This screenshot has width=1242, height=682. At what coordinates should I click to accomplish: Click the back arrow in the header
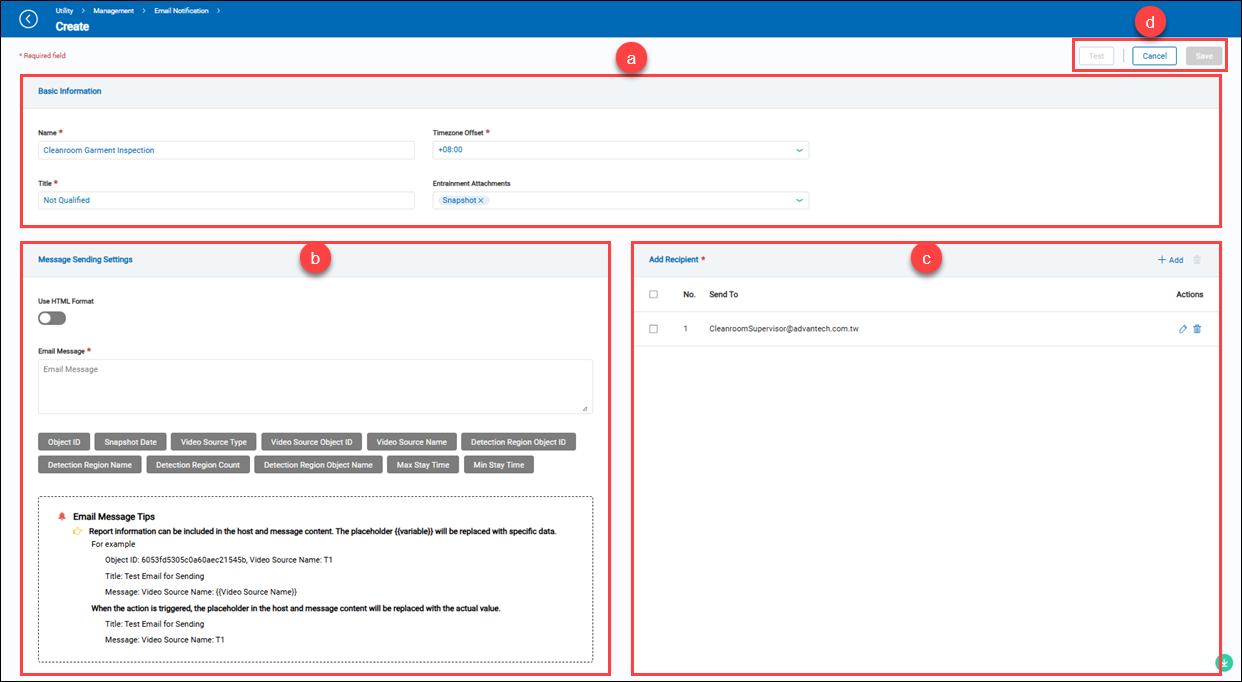coord(28,18)
